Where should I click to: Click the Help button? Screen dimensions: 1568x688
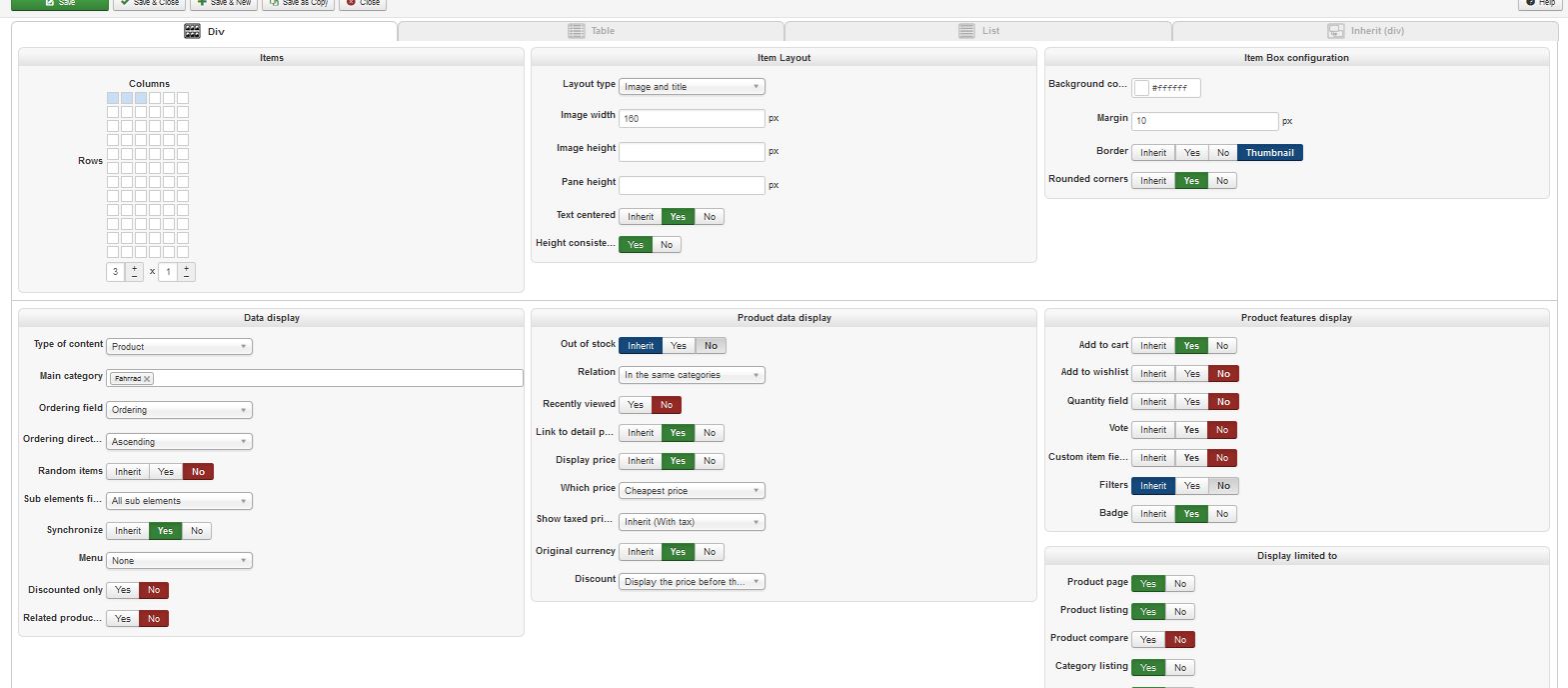(1540, 4)
